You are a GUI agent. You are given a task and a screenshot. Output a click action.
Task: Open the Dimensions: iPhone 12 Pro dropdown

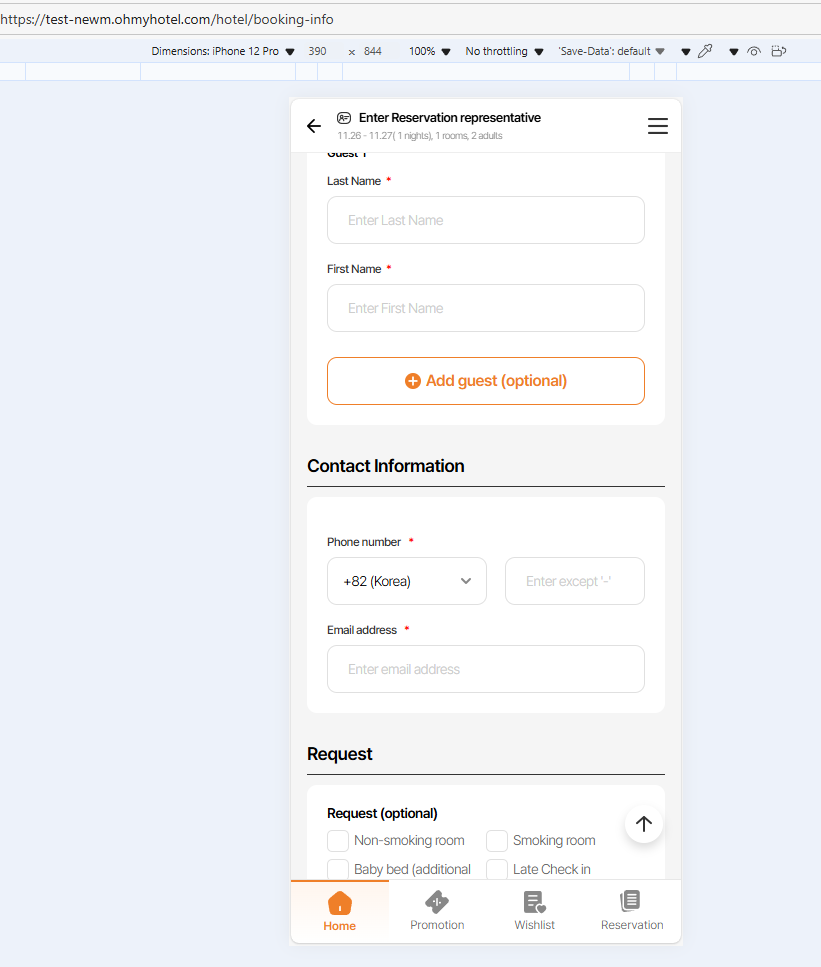223,51
